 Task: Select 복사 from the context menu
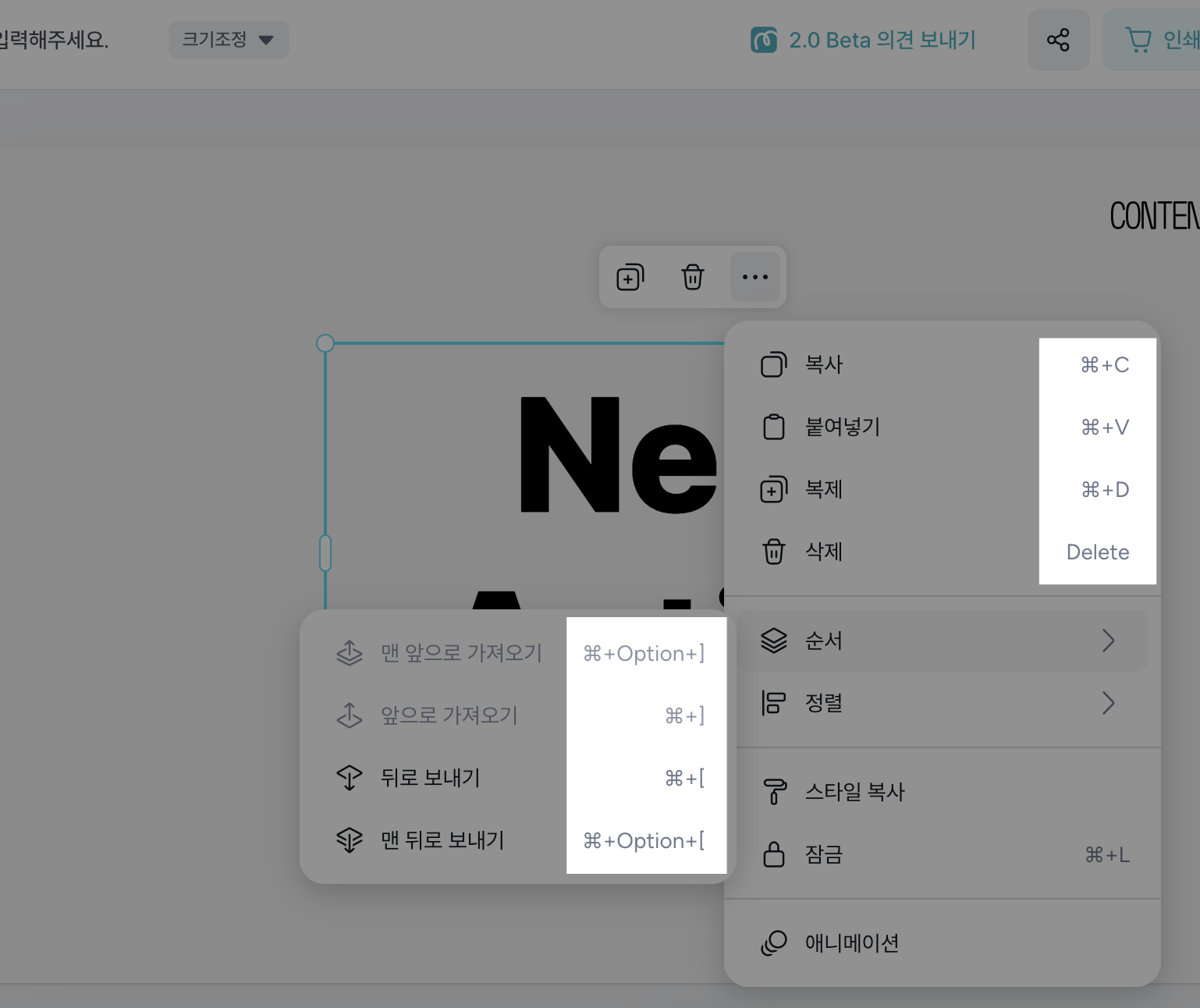[x=824, y=364]
